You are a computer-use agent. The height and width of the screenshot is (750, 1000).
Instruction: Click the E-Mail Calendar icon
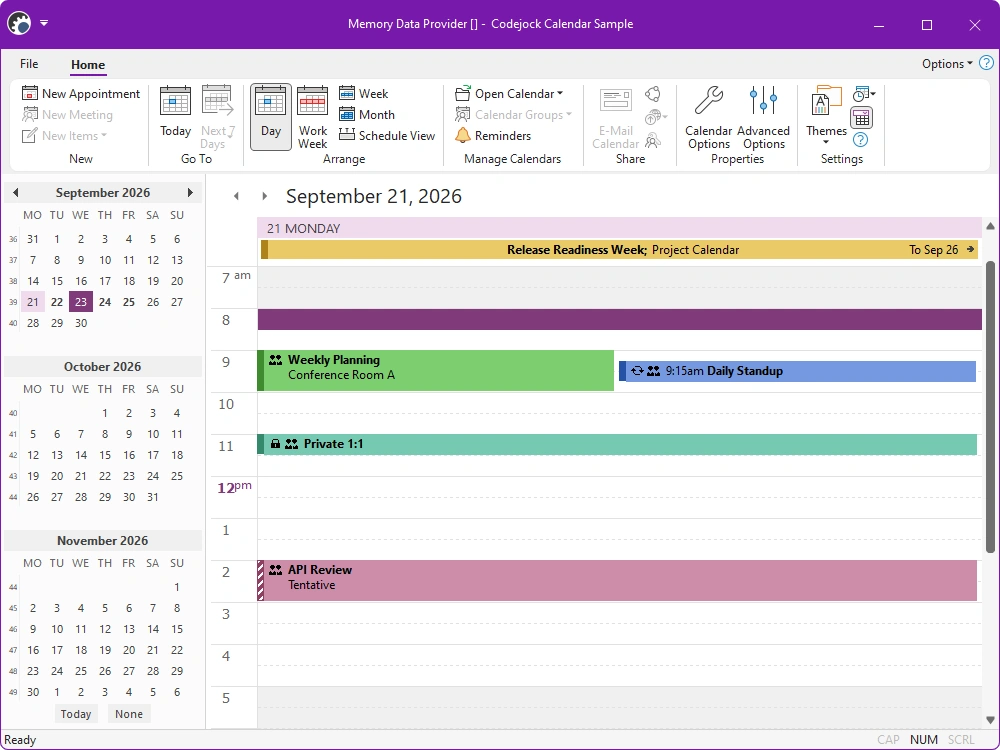pos(615,117)
